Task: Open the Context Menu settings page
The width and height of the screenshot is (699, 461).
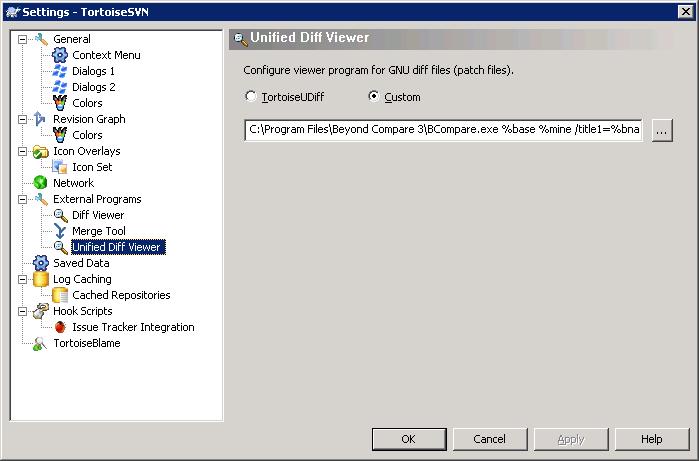Action: [106, 55]
